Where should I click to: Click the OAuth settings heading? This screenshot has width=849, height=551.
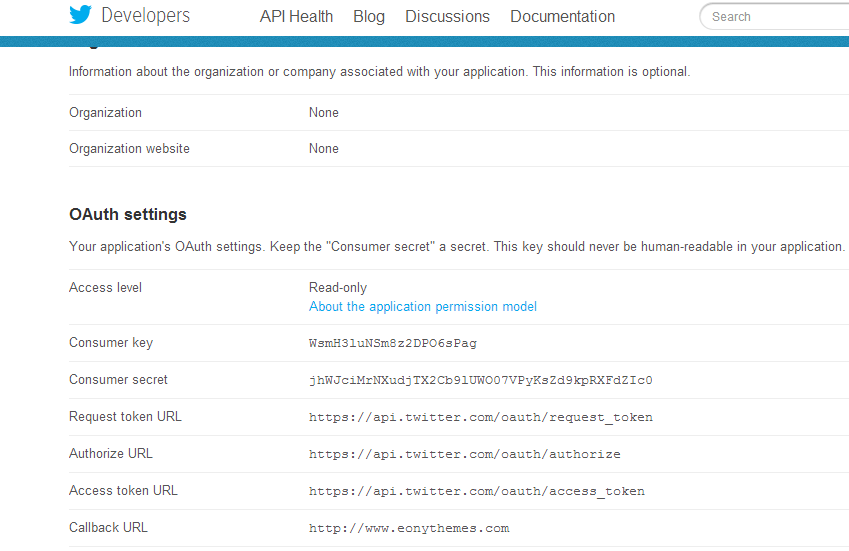(127, 215)
